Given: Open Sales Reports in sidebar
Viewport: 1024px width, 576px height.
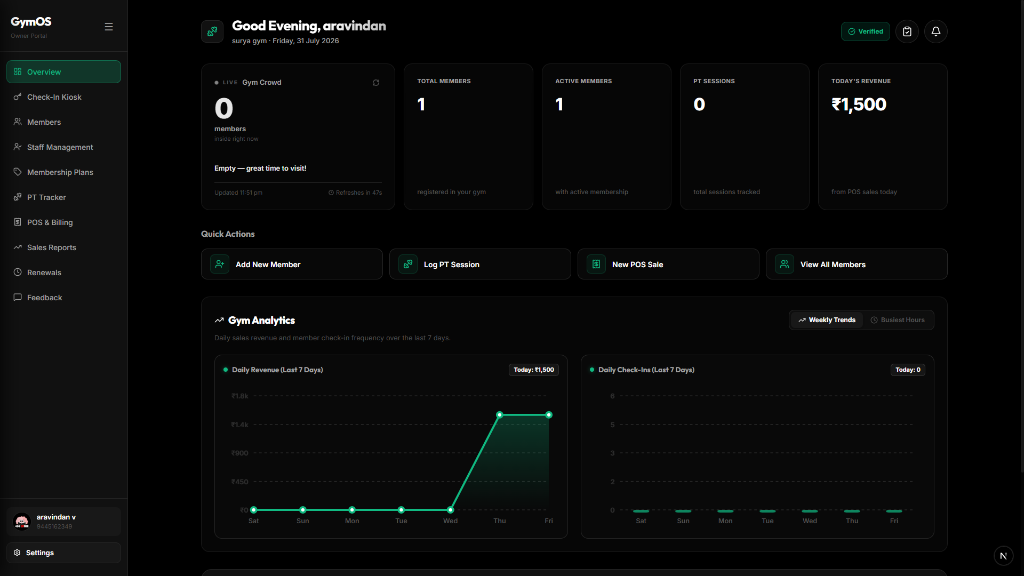Looking at the screenshot, I should click(63, 248).
